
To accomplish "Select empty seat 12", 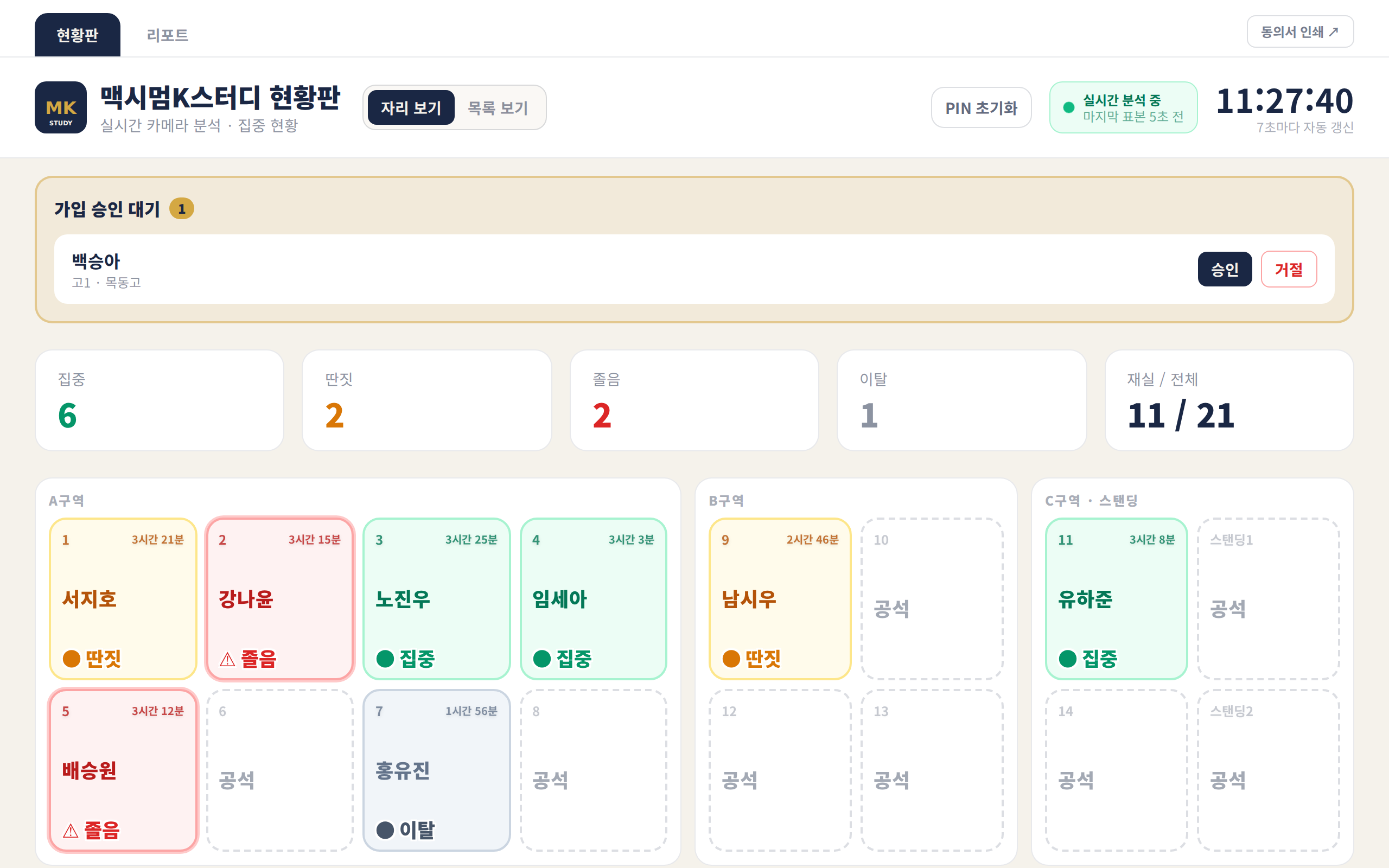I will tap(780, 770).
